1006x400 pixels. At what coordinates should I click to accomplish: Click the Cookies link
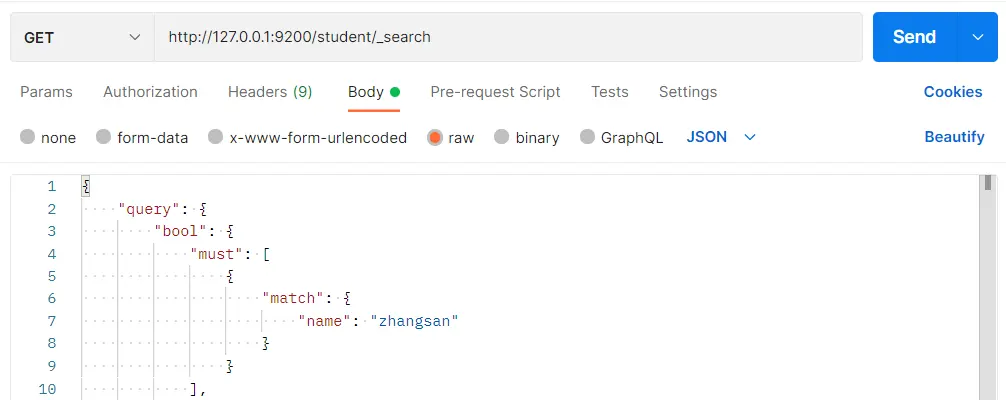pos(952,92)
